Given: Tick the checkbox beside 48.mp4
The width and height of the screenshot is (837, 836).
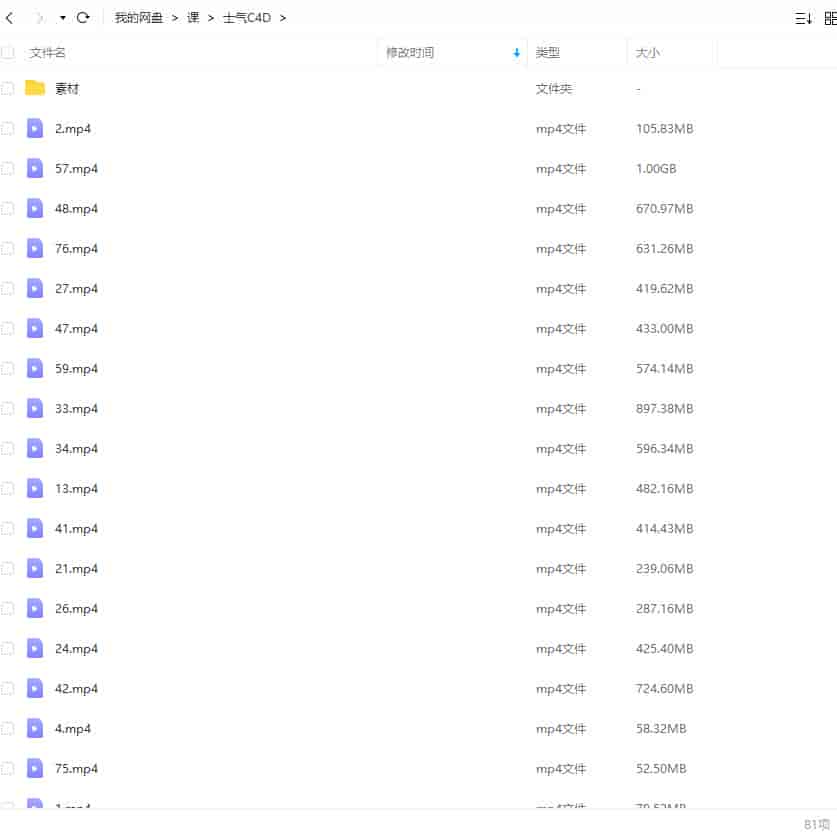Looking at the screenshot, I should (10, 208).
